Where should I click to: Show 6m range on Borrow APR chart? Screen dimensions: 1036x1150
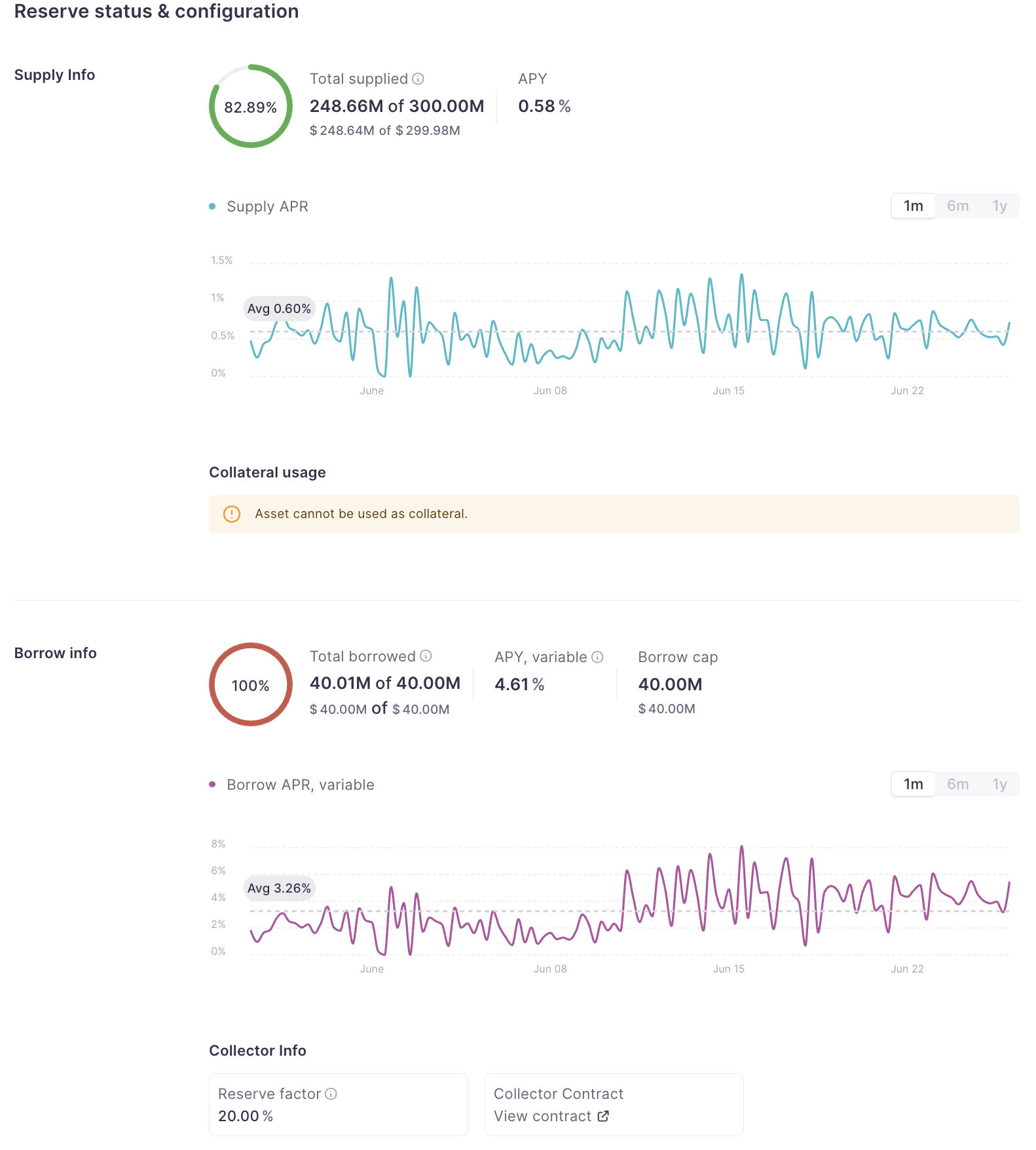tap(957, 785)
